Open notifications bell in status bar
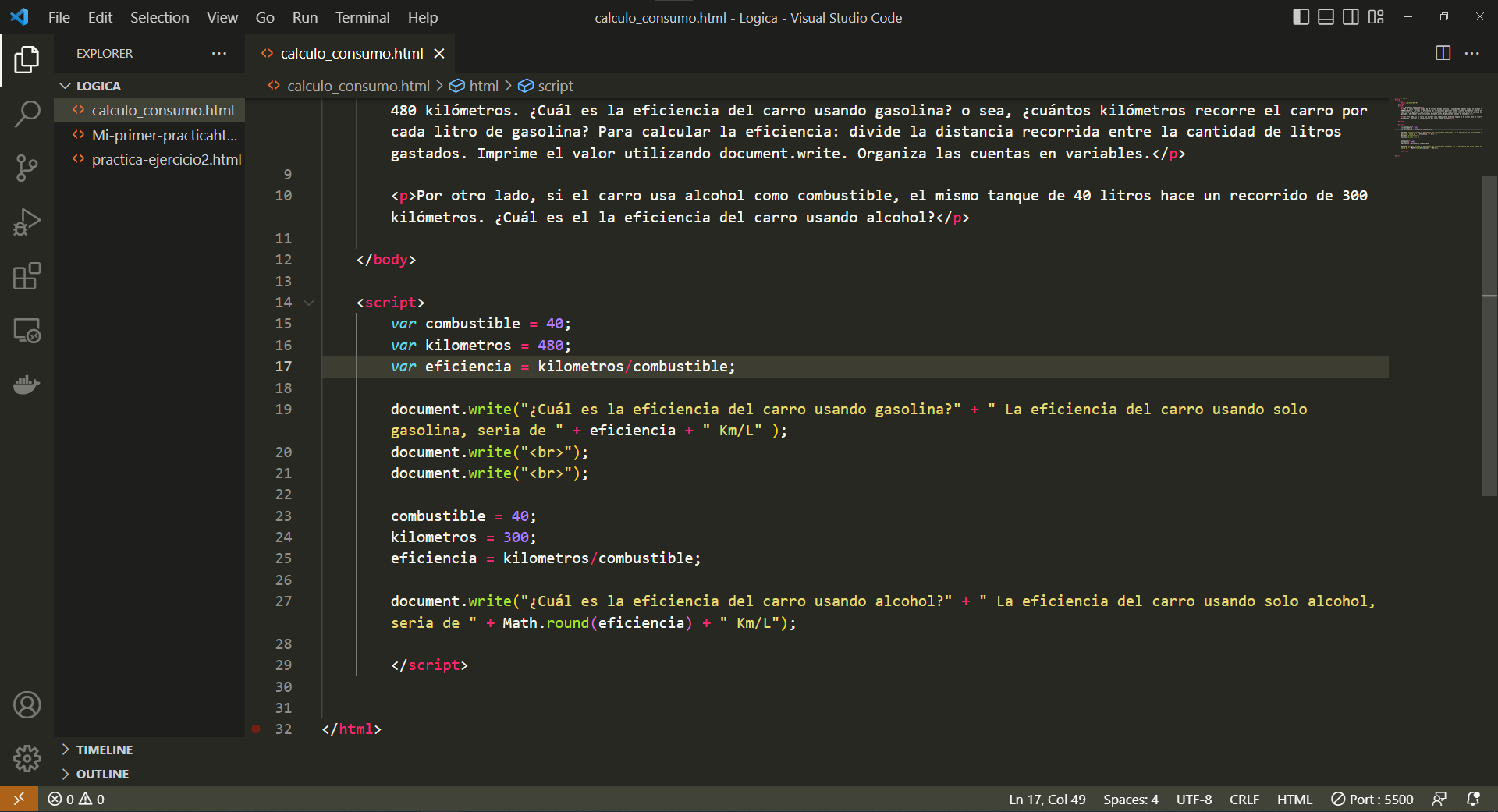Viewport: 1498px width, 812px height. [x=1473, y=799]
